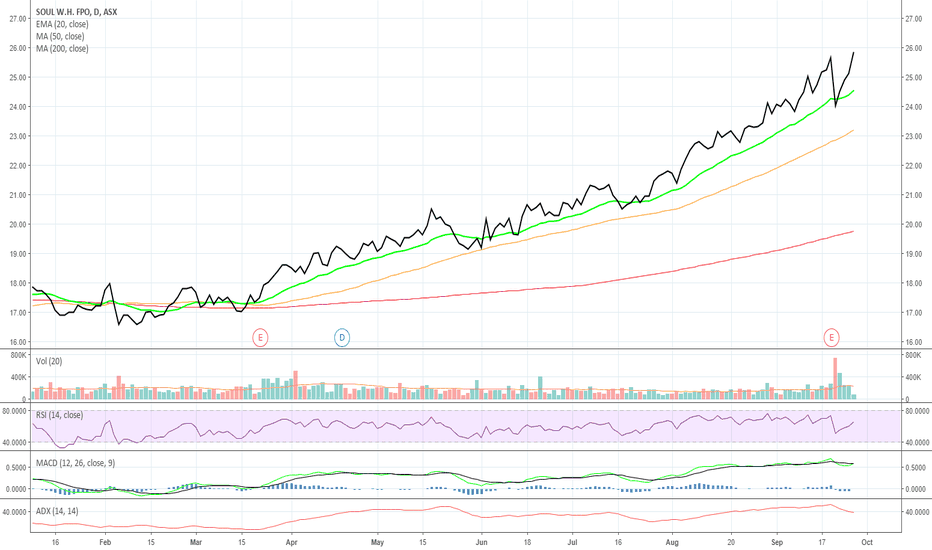Select the RSI (14, close) legend
The width and height of the screenshot is (932, 550).
point(59,415)
